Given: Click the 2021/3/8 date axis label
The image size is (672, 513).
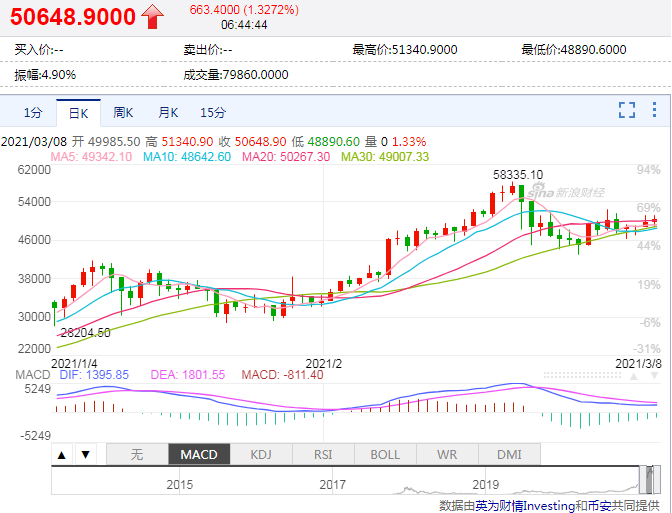Looking at the screenshot, I should pyautogui.click(x=638, y=364).
